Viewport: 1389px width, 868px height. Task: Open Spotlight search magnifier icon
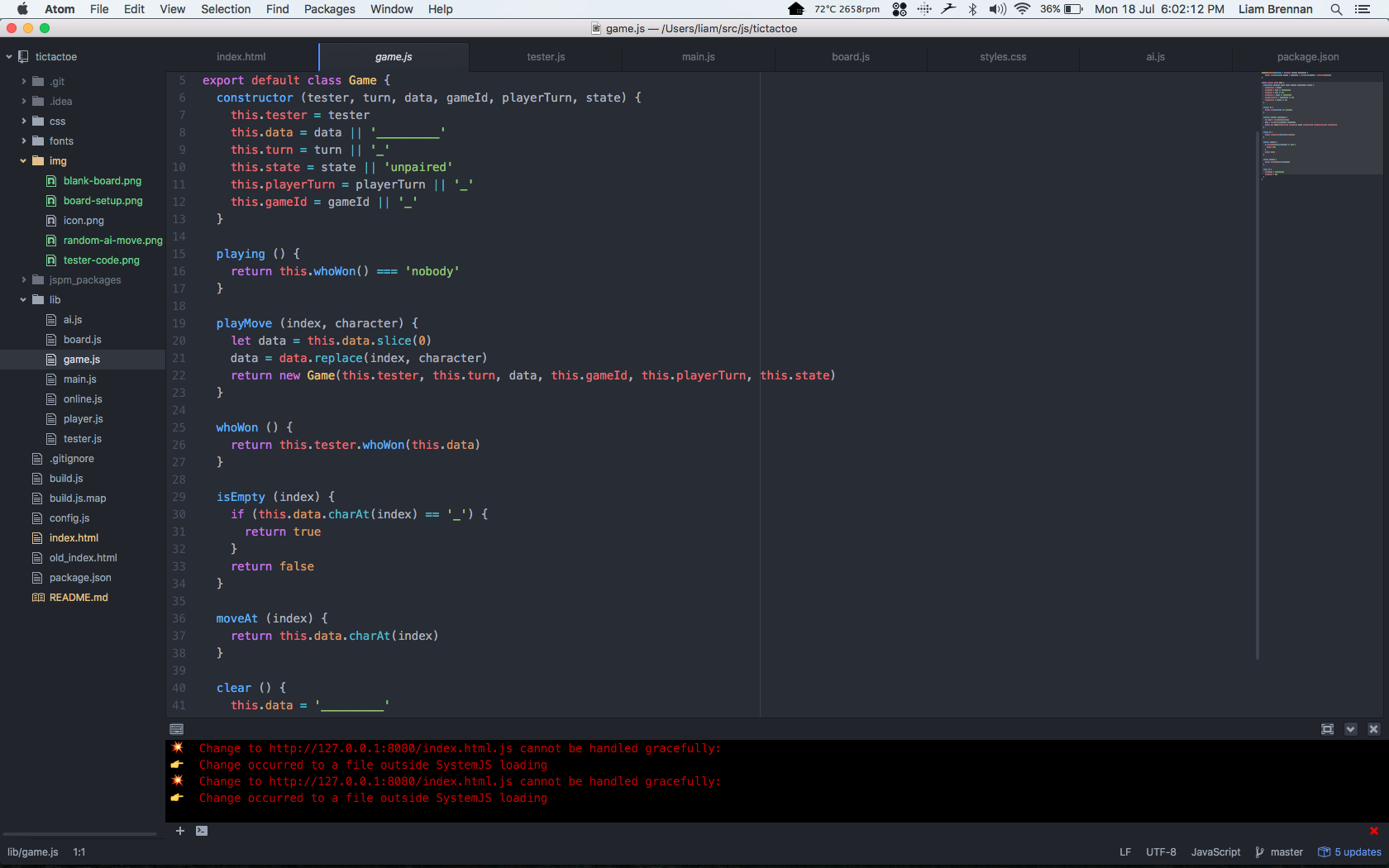click(x=1336, y=9)
